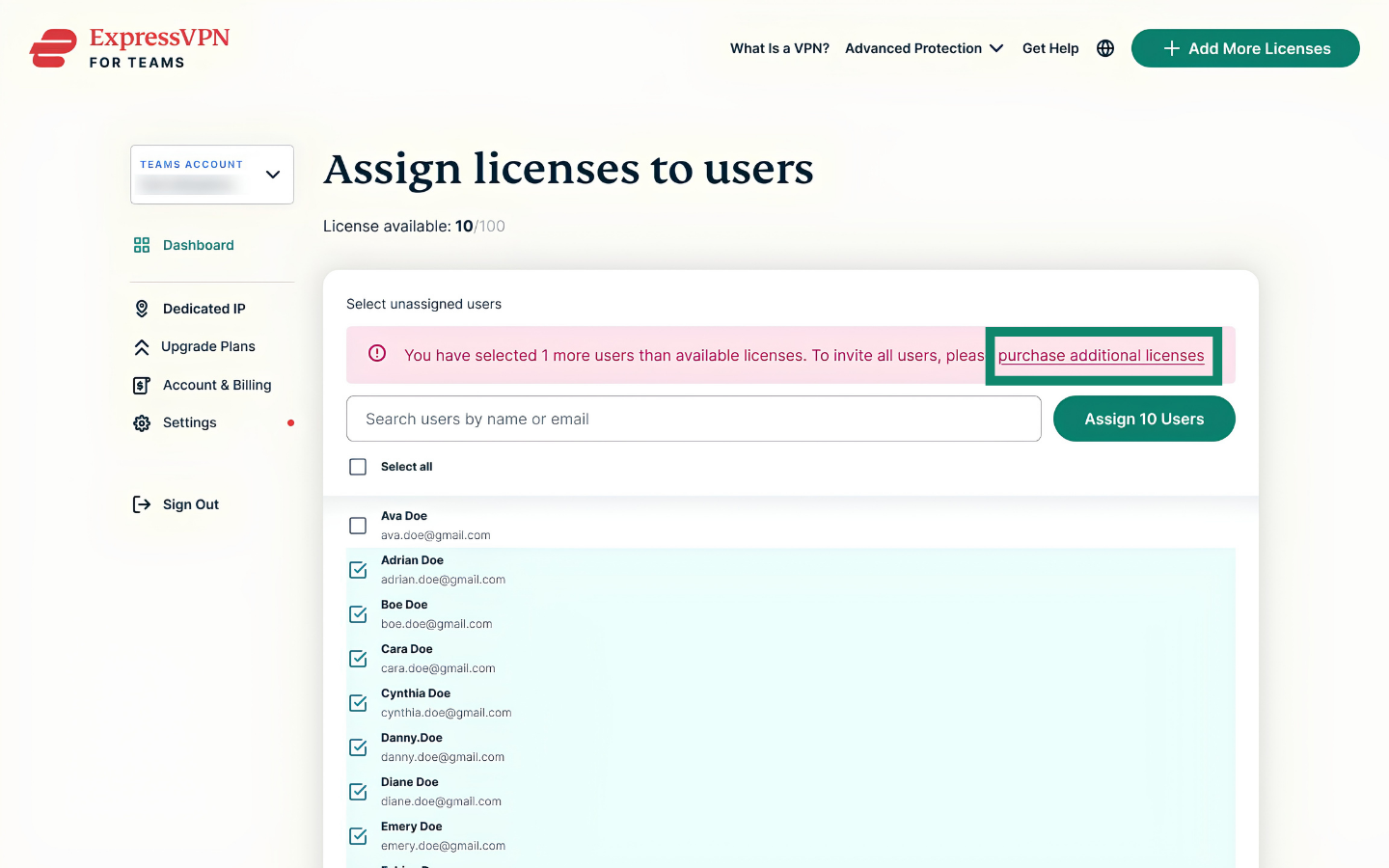Untick Danny.Doe's checkbox
The image size is (1389, 868).
tap(358, 747)
